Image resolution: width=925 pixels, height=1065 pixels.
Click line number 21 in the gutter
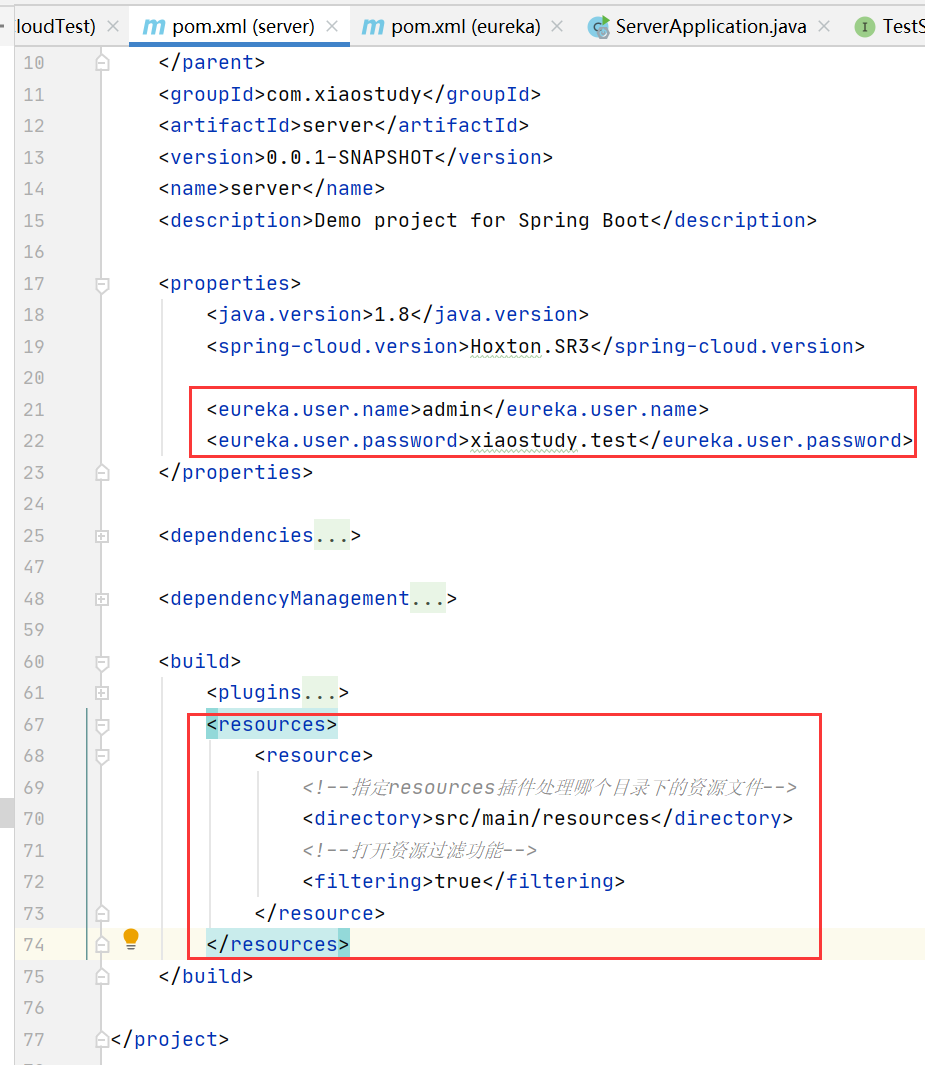pos(34,410)
